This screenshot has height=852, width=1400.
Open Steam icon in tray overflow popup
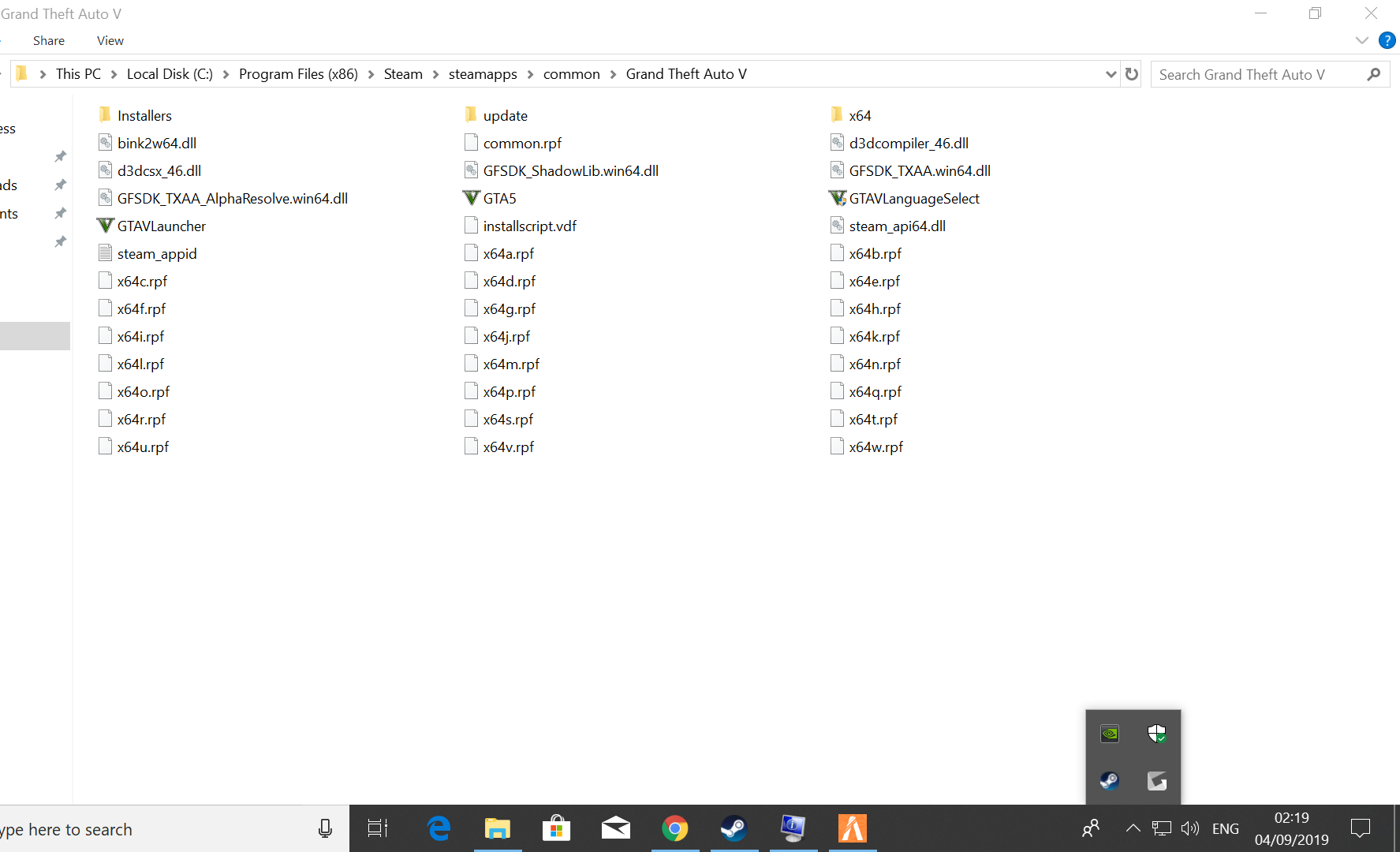coord(1109,781)
